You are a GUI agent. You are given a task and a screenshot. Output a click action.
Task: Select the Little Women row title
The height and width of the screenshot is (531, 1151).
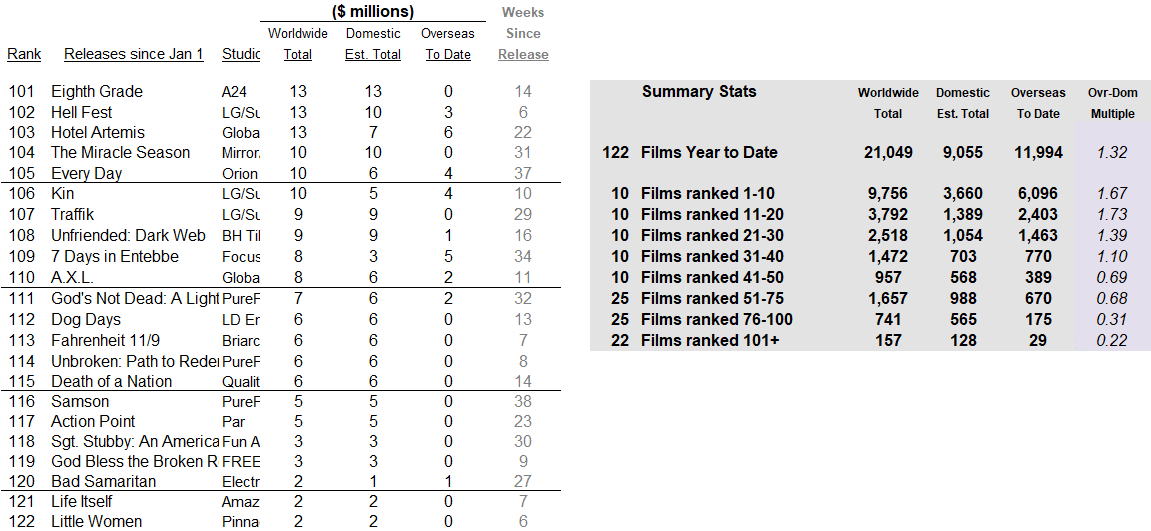[x=96, y=521]
